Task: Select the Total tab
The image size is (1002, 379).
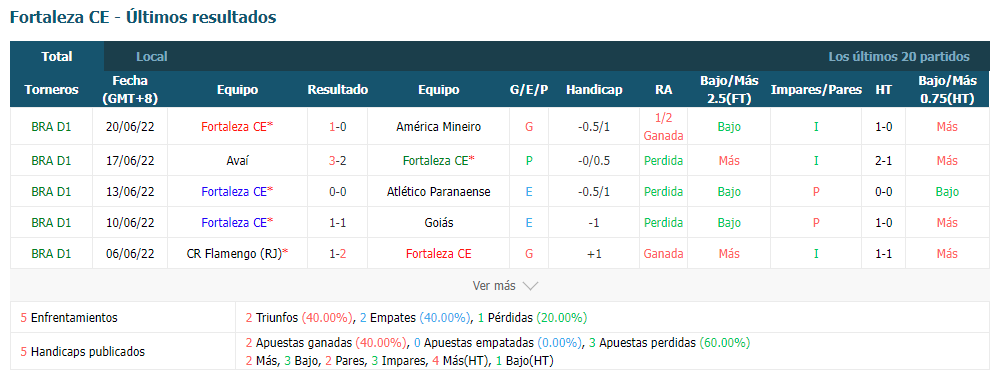Action: pos(57,56)
